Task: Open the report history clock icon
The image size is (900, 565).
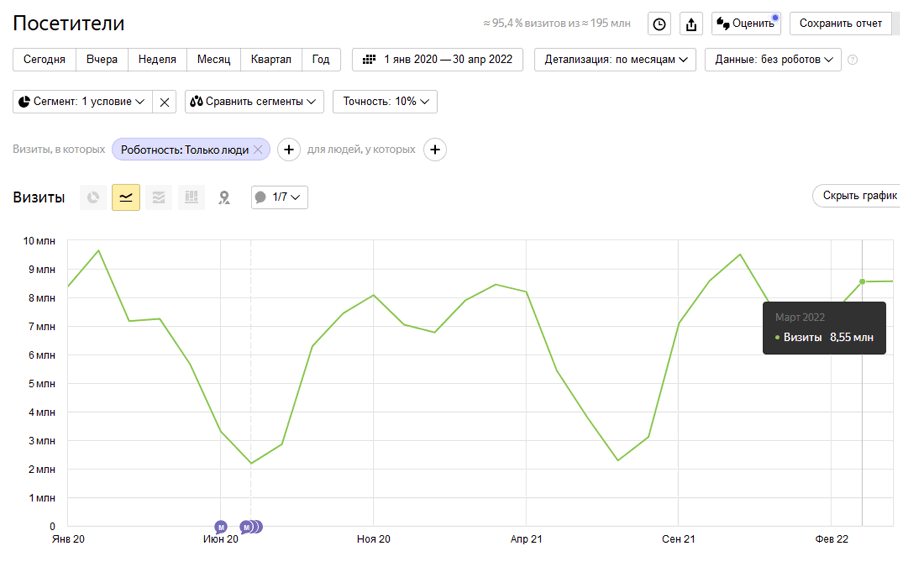Action: (659, 24)
